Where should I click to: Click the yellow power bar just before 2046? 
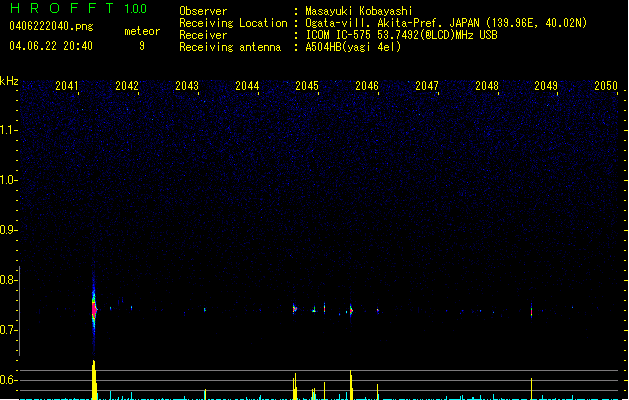tap(351, 385)
